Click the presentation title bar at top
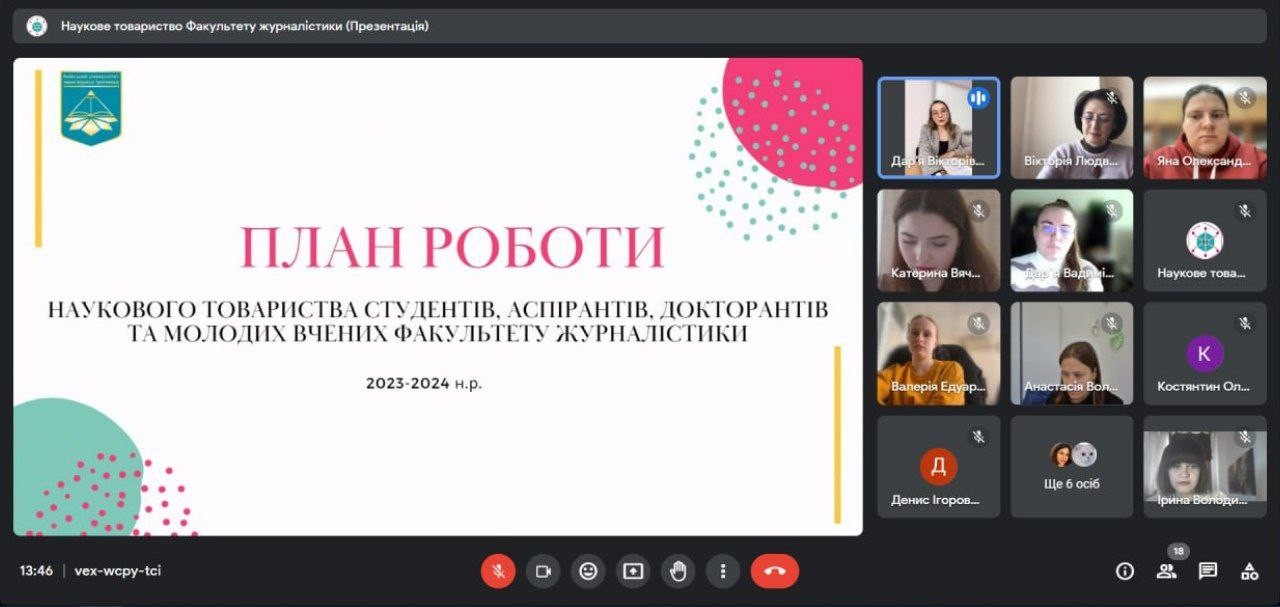1280x607 pixels. point(640,26)
